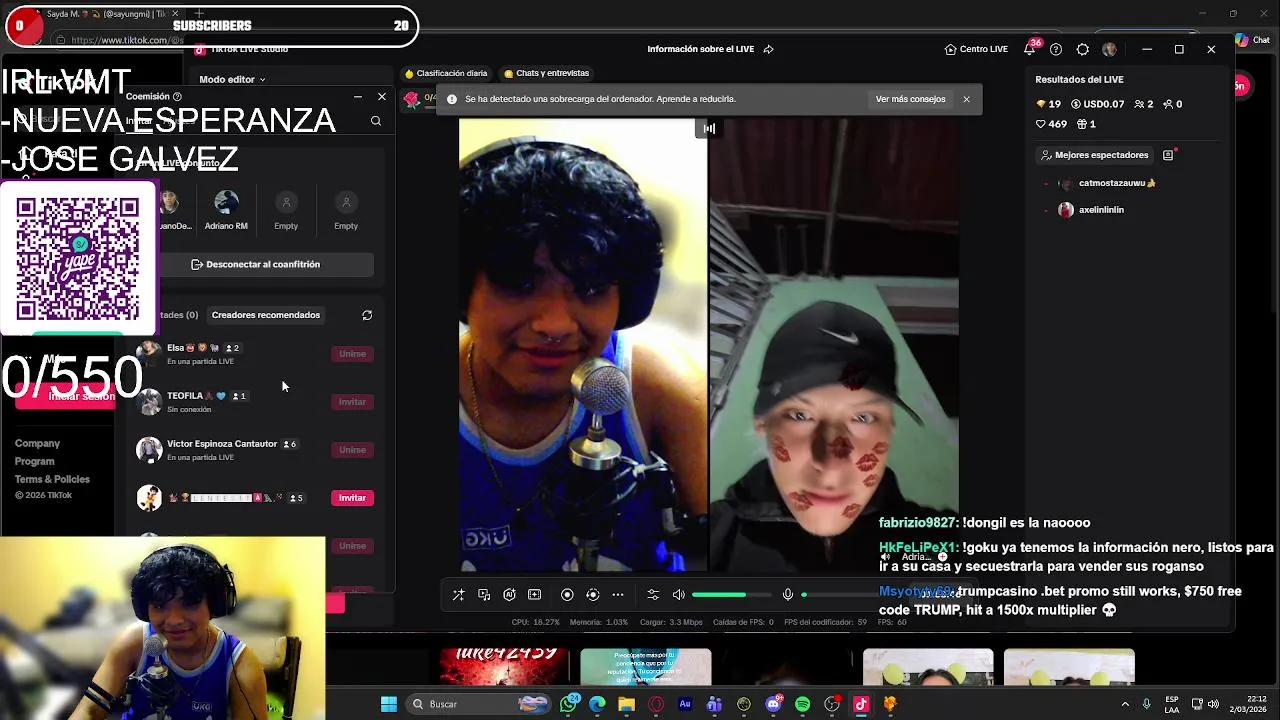Open TikTok LIVE Studio settings gear
This screenshot has height=720, width=1280.
[1083, 49]
